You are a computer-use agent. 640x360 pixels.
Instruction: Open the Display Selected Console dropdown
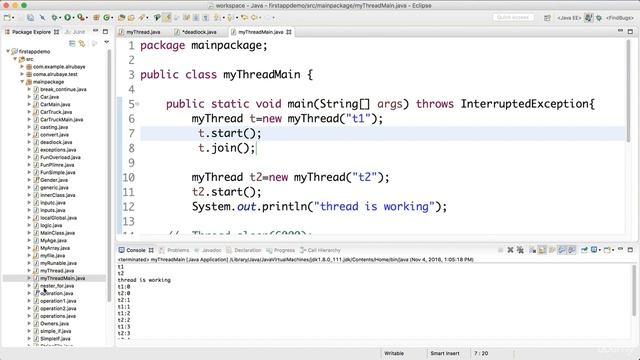(x=600, y=250)
